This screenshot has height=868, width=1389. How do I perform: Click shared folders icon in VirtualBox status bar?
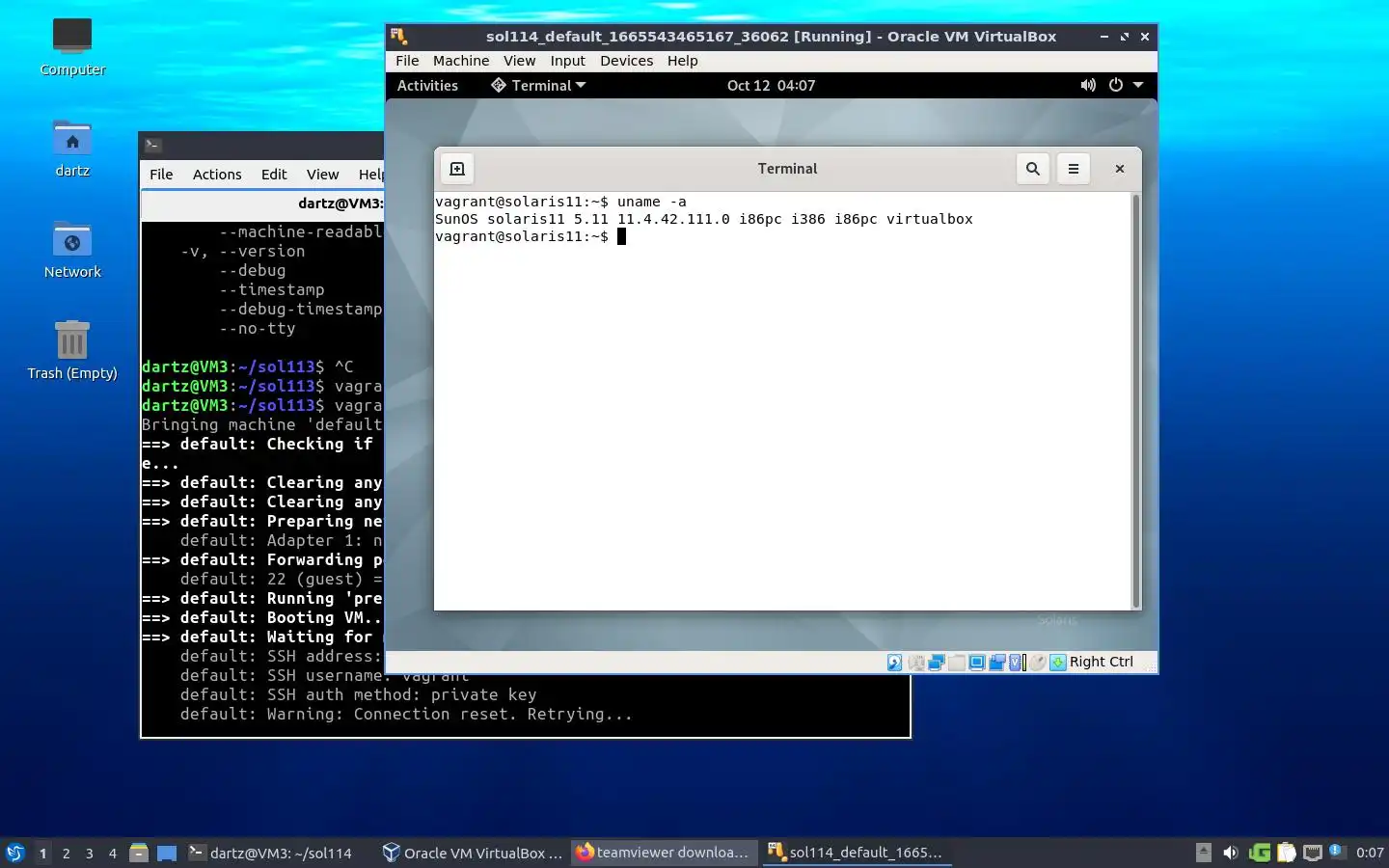click(x=956, y=663)
